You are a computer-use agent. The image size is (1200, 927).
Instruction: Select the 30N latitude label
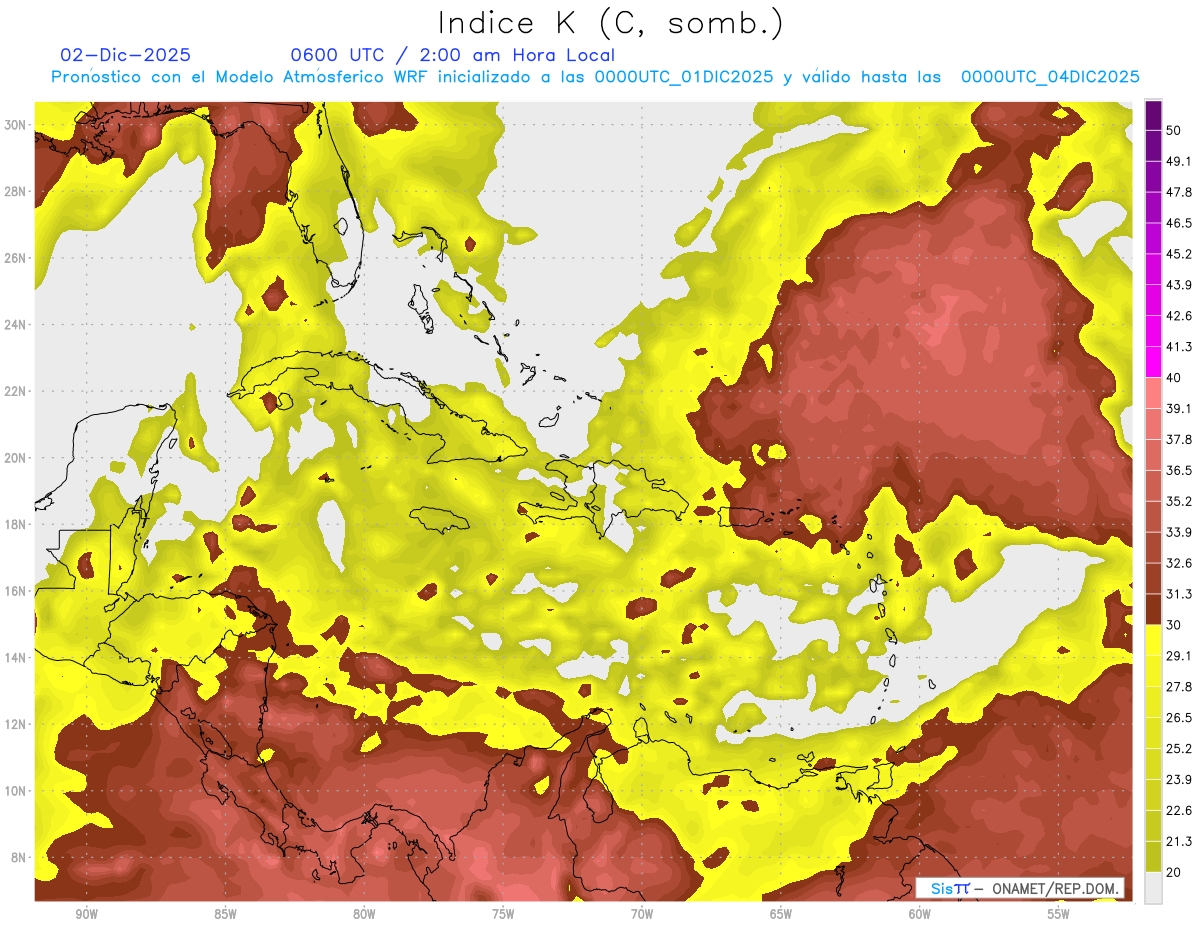coord(16,125)
